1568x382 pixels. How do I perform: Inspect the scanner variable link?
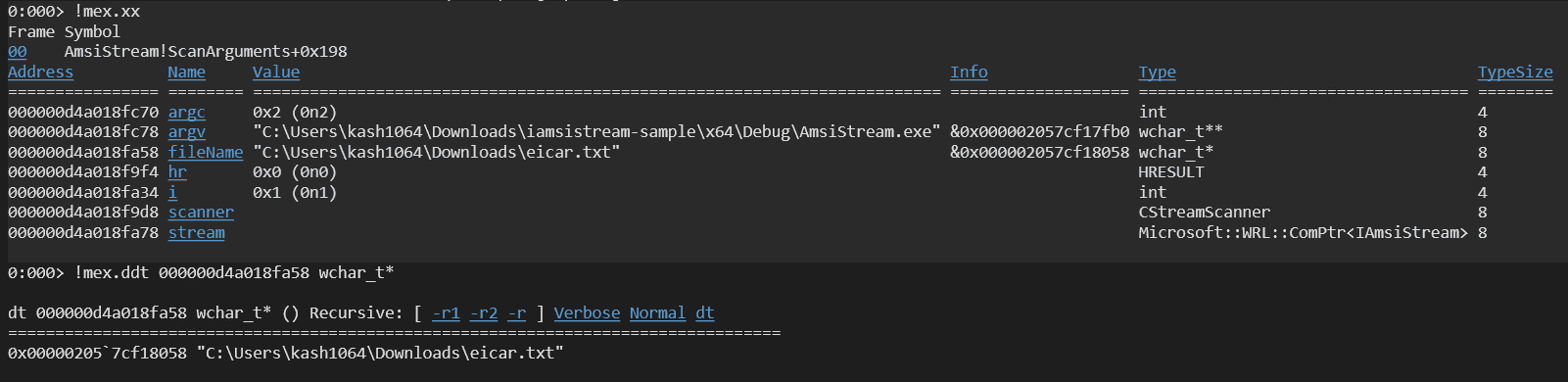201,213
